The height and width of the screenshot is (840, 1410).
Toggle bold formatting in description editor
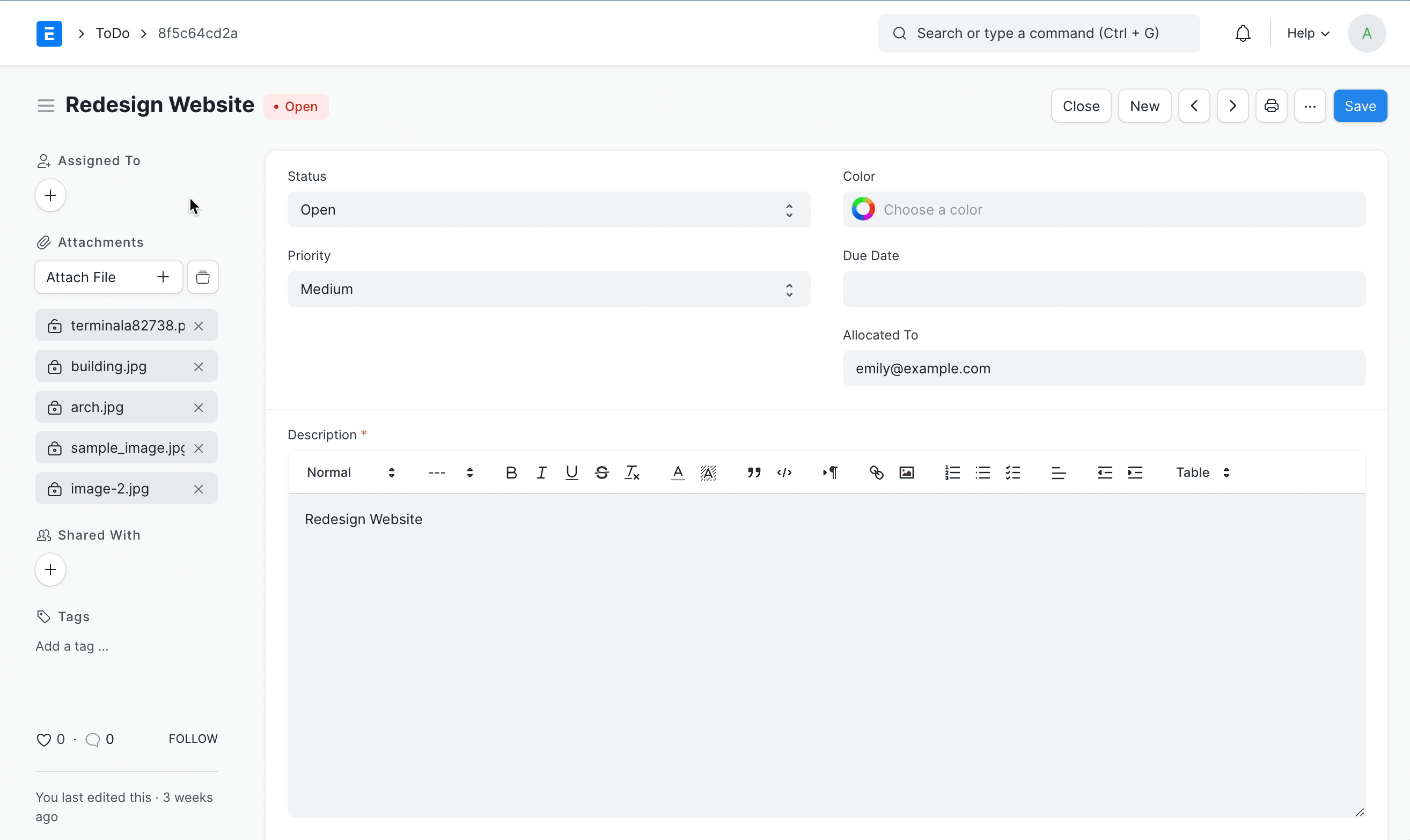coord(511,473)
